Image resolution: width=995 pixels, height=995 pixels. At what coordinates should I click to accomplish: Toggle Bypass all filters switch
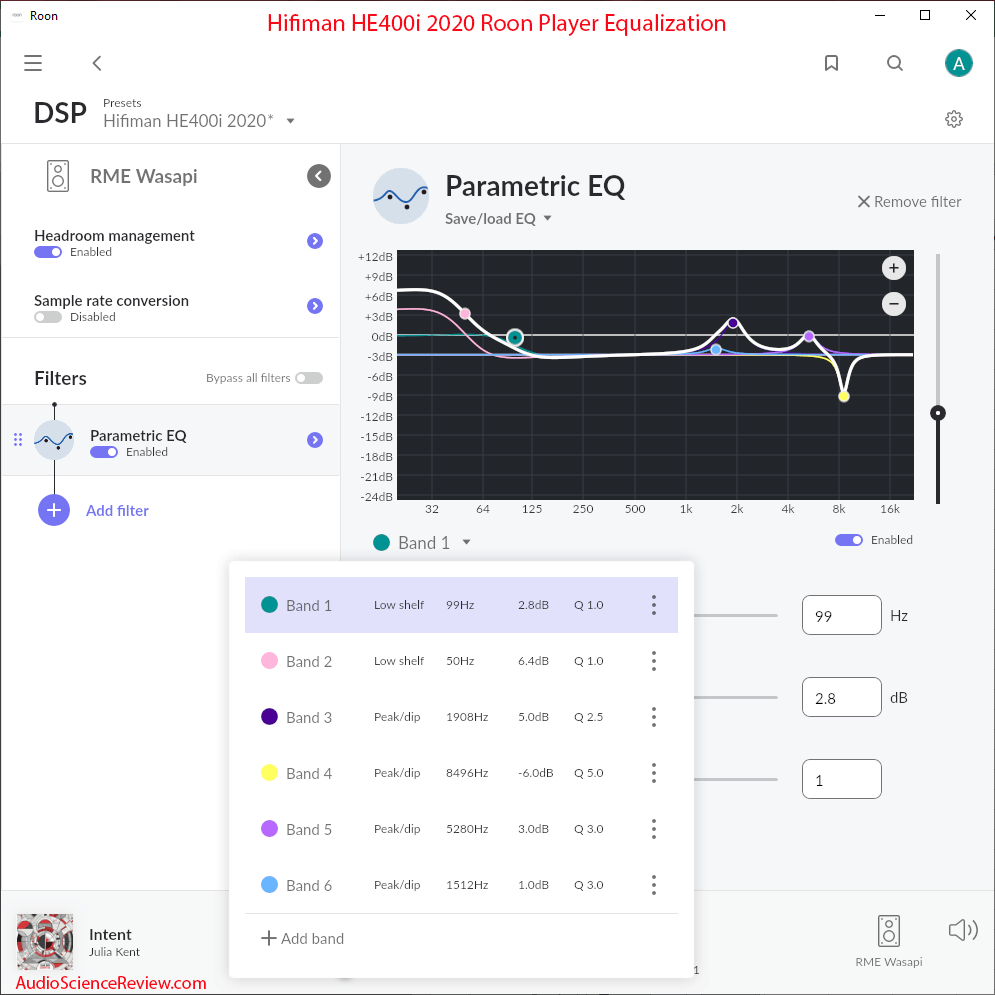pyautogui.click(x=309, y=378)
